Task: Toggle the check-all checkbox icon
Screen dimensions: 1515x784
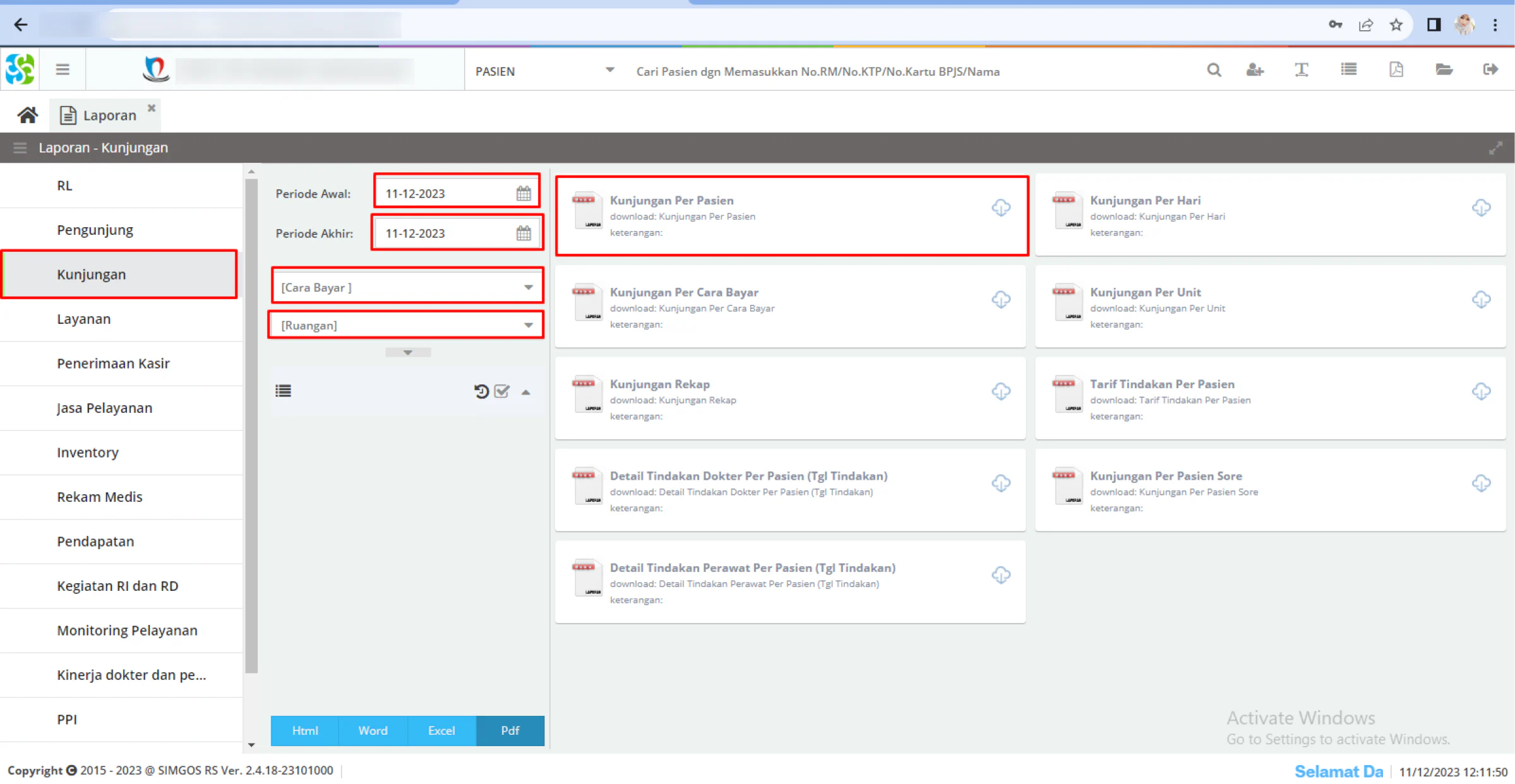Action: coord(502,392)
